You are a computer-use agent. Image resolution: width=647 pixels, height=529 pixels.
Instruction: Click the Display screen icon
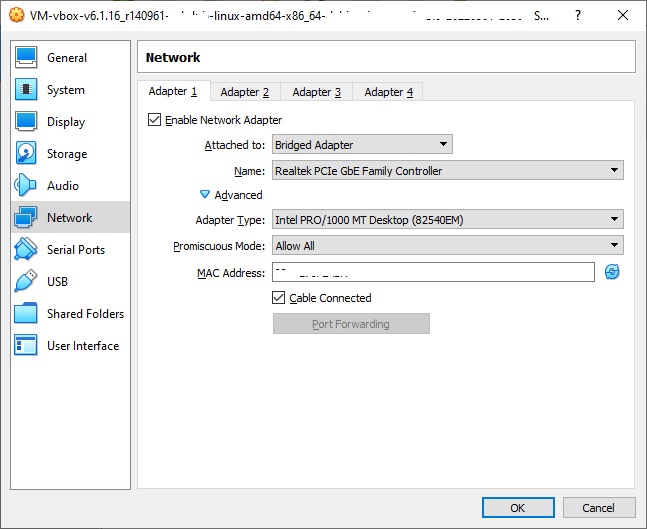(26, 121)
